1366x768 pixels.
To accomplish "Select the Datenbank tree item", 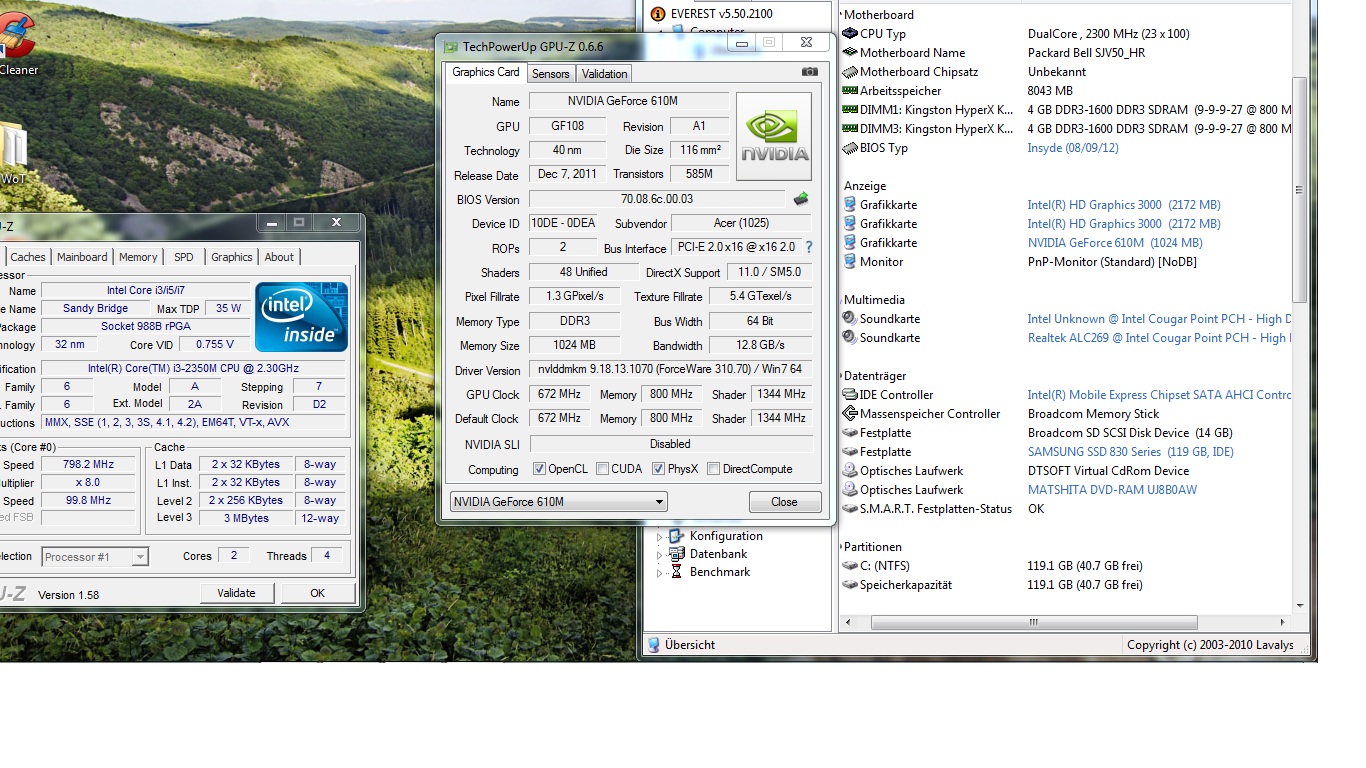I will point(718,554).
